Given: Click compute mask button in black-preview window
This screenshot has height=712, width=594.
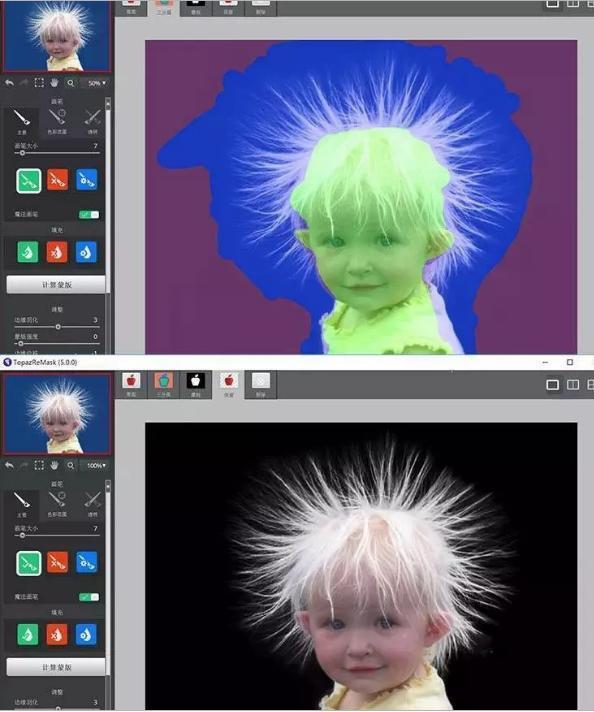Looking at the screenshot, I should point(56,667).
